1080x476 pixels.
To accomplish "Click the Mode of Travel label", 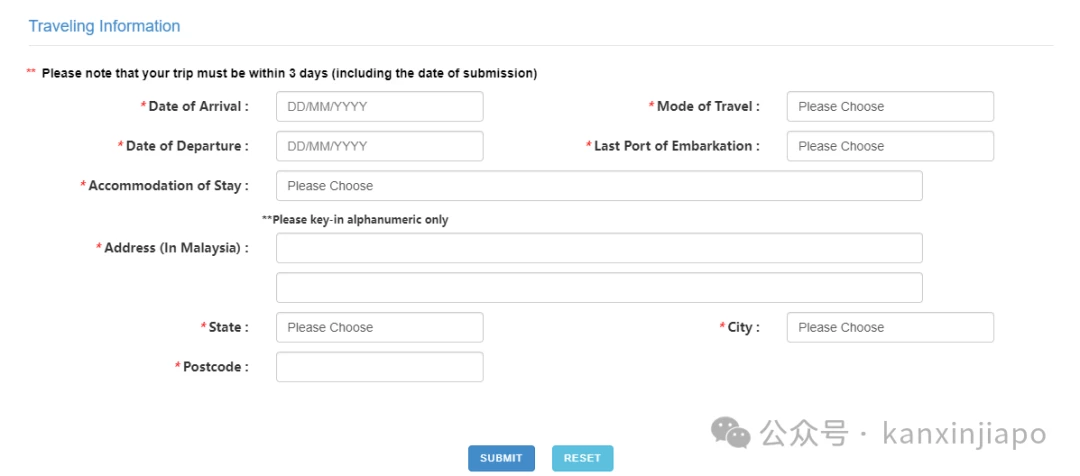I will click(x=705, y=107).
